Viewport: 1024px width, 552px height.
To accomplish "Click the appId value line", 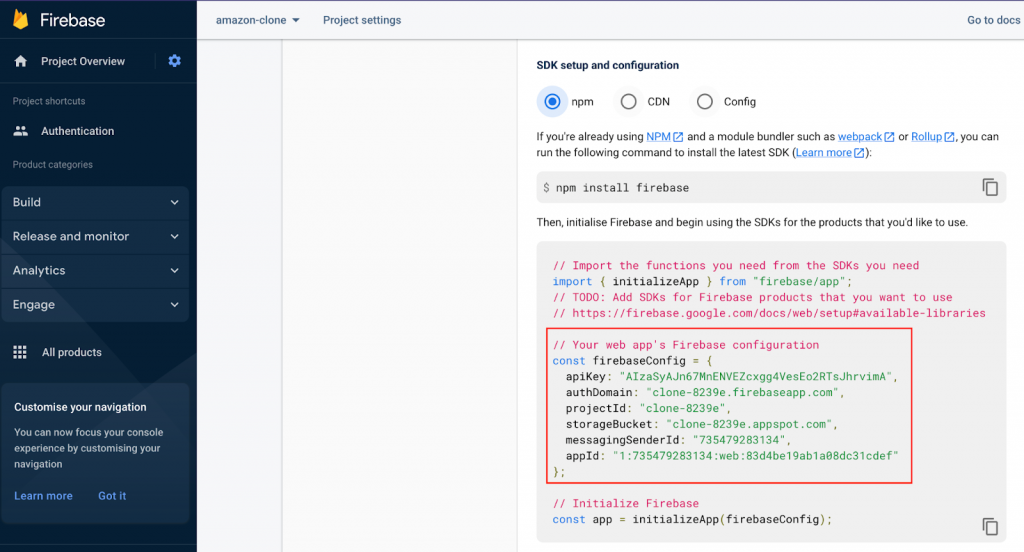I will tap(732, 456).
